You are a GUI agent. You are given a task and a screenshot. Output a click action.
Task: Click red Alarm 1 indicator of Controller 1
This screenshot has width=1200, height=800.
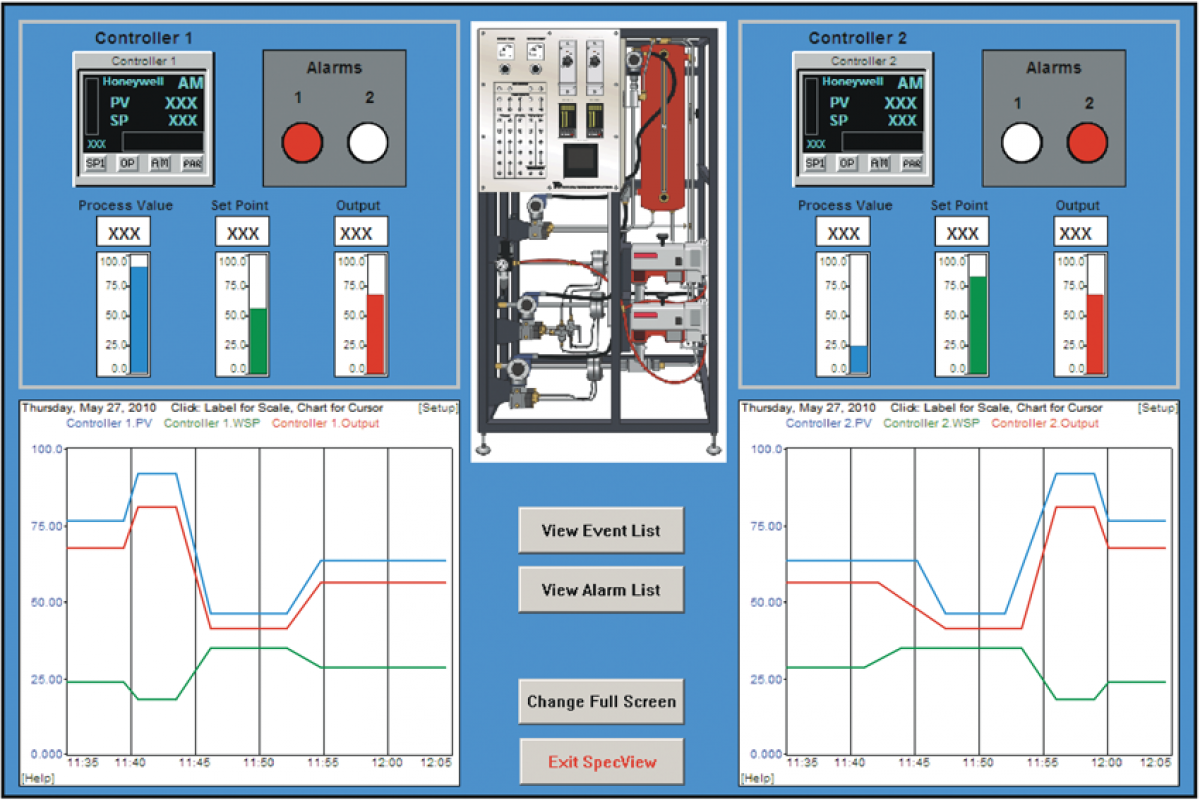coord(301,142)
